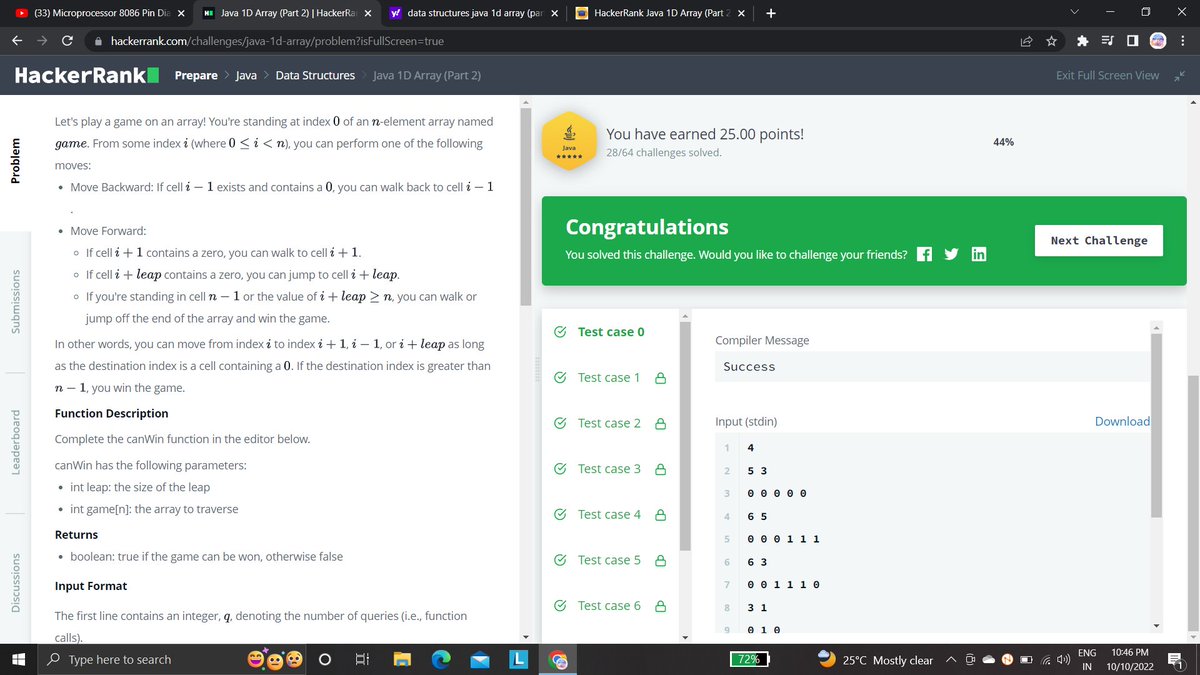The width and height of the screenshot is (1200, 675).
Task: Open the Submissions side tab
Action: point(15,300)
